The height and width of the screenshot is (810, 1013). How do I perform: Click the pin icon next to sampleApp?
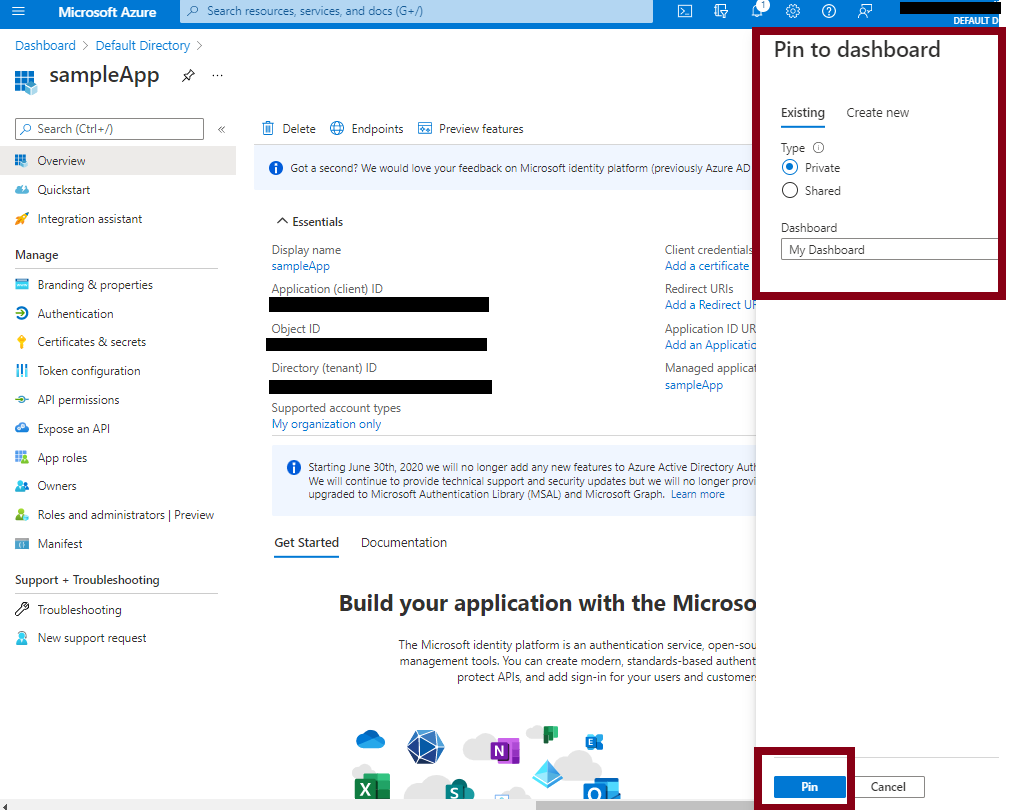pyautogui.click(x=188, y=76)
